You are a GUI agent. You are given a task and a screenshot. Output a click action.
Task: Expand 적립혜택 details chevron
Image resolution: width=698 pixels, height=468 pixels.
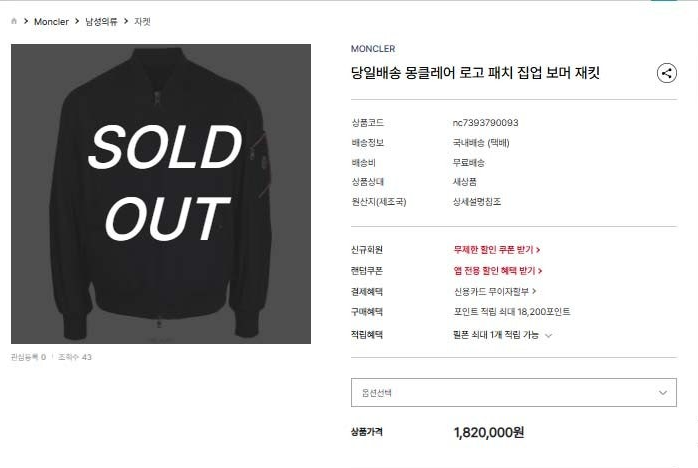(x=548, y=335)
